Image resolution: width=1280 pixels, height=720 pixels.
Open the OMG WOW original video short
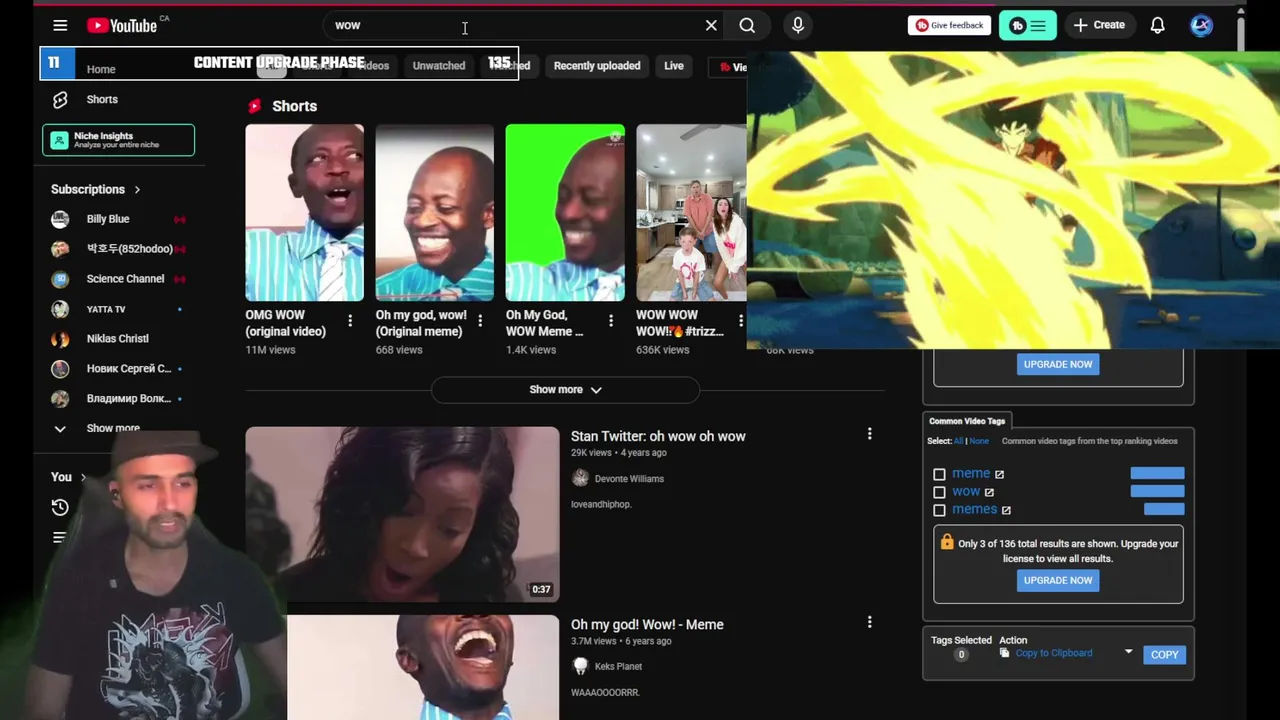pyautogui.click(x=305, y=212)
